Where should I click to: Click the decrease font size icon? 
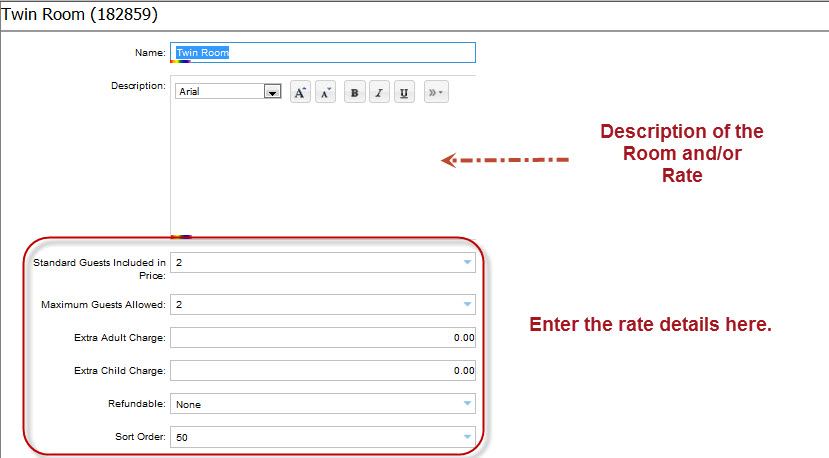pyautogui.click(x=325, y=92)
